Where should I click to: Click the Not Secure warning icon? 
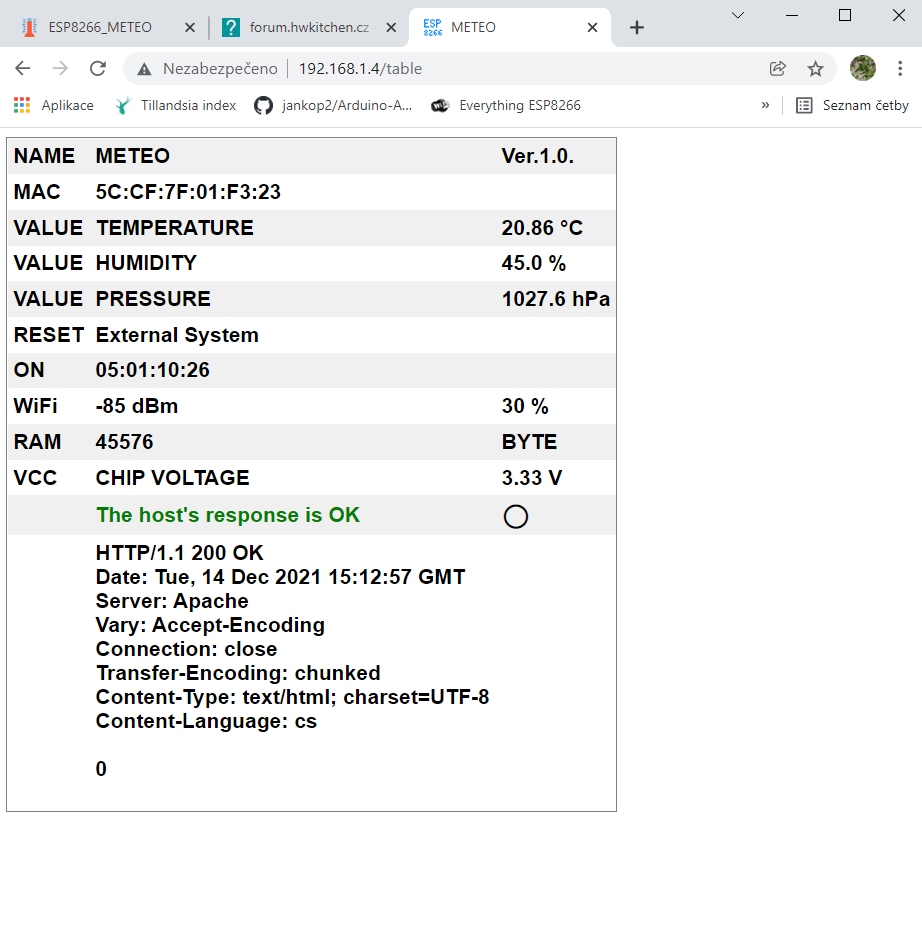pyautogui.click(x=145, y=69)
